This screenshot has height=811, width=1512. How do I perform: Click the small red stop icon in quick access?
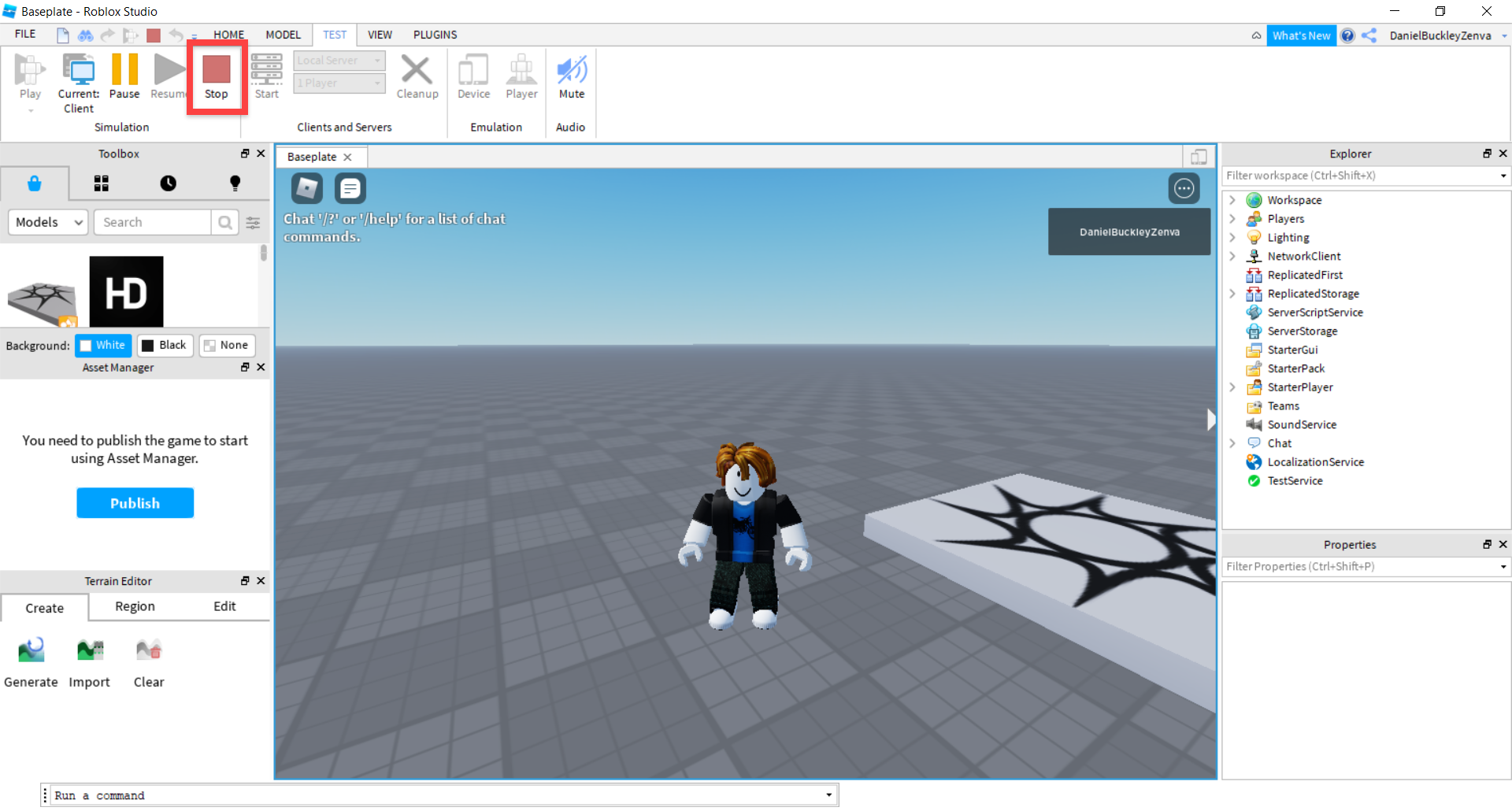click(x=154, y=35)
